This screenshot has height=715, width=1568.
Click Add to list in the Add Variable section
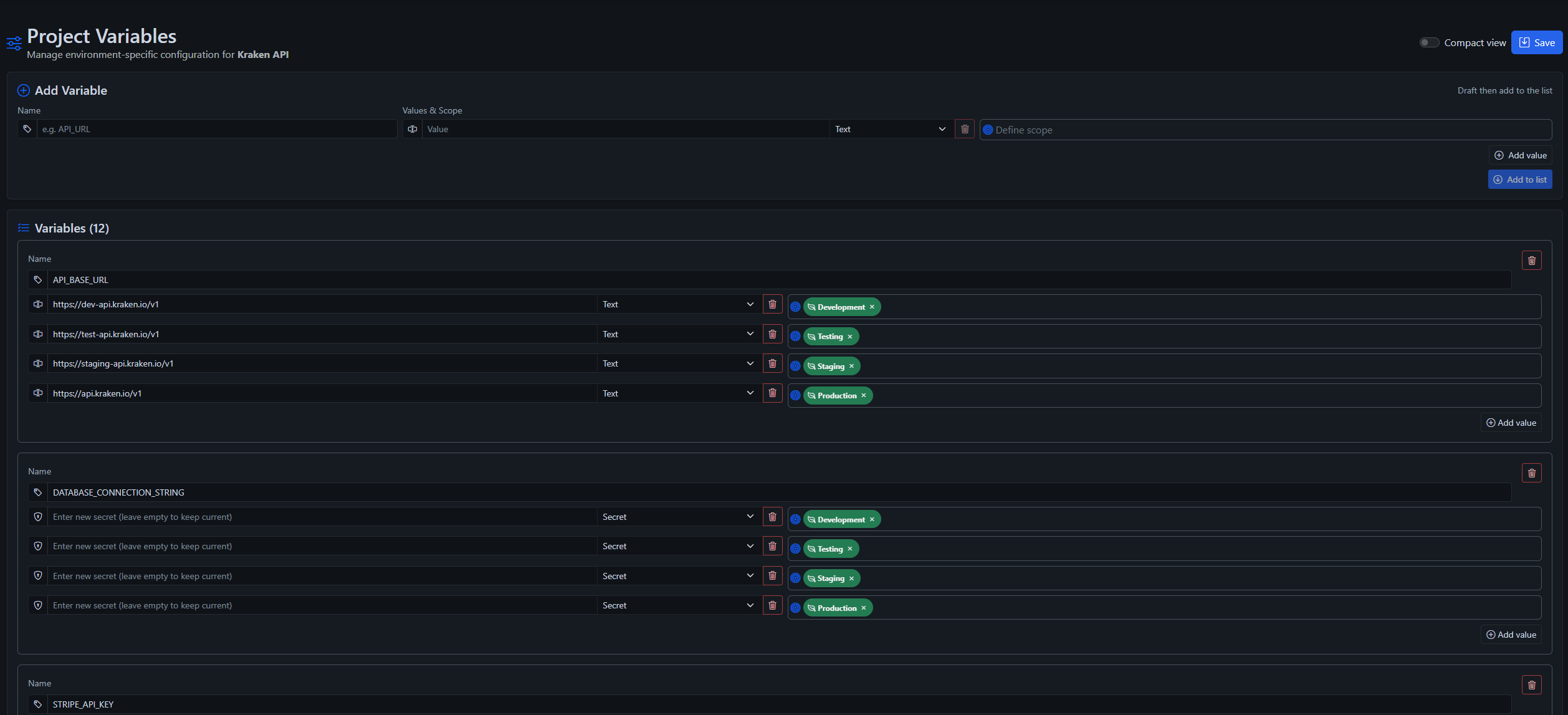1520,179
